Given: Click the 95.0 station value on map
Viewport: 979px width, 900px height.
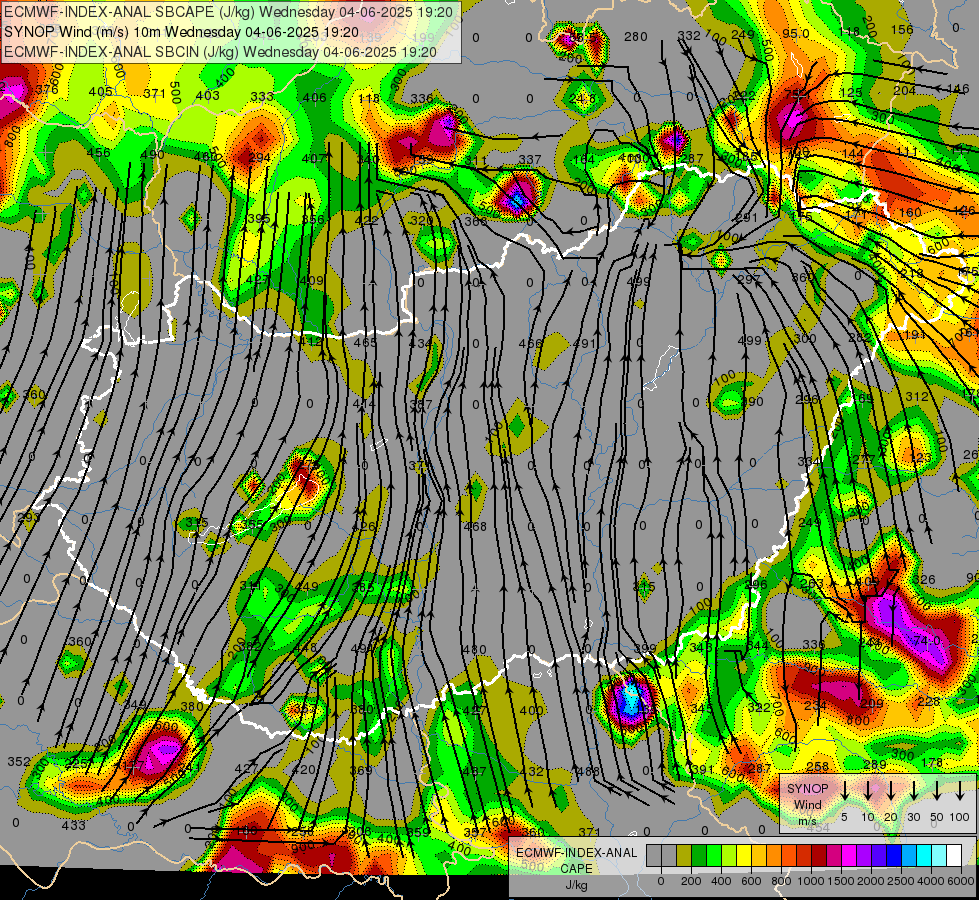Looking at the screenshot, I should pyautogui.click(x=796, y=33).
